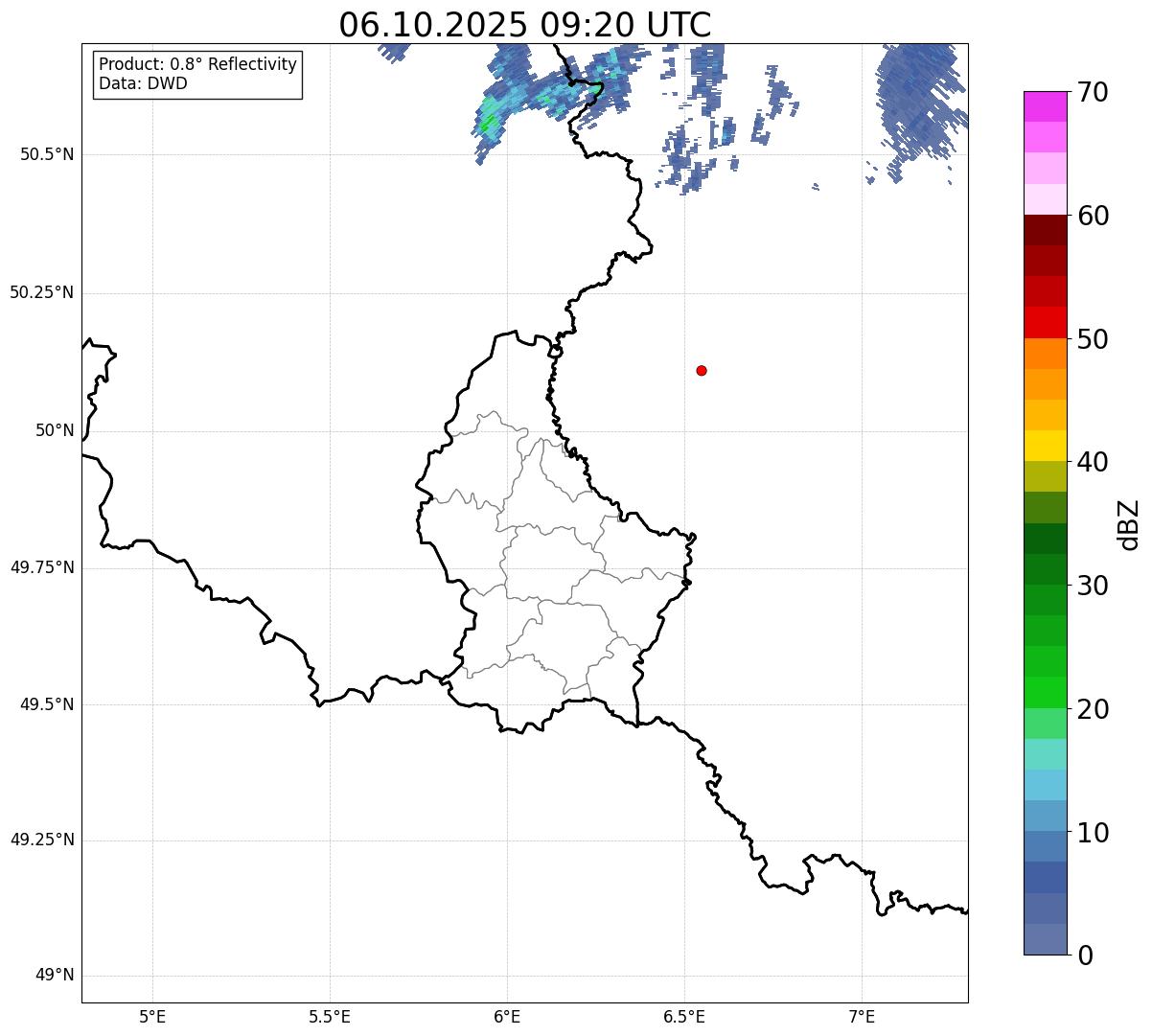
Task: Click the blue radar echo in top-right corner
Action: tap(920, 101)
